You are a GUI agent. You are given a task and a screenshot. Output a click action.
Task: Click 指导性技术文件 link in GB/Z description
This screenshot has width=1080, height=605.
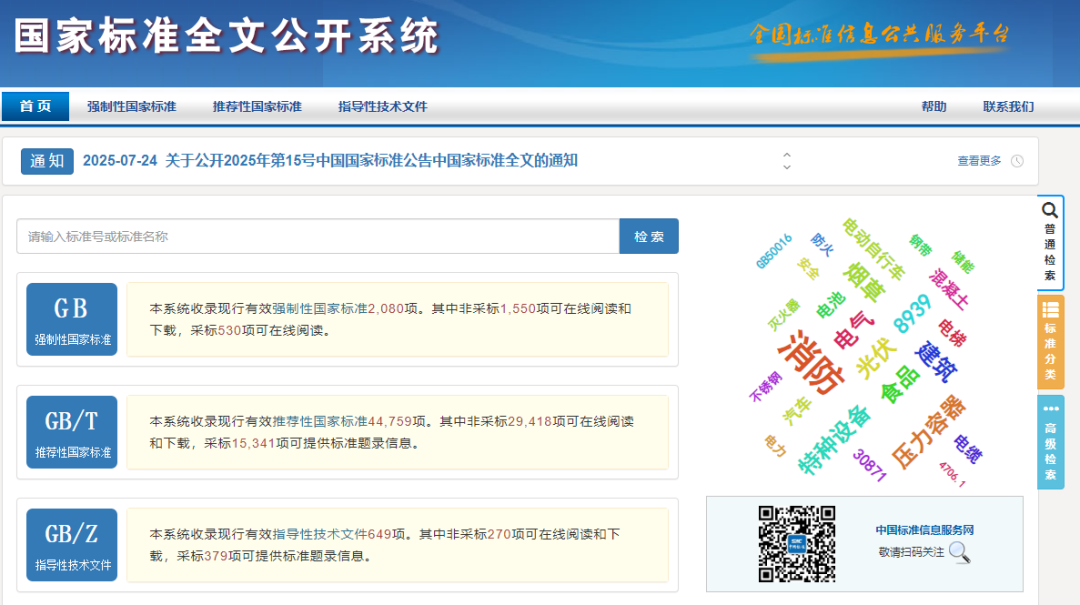point(320,534)
